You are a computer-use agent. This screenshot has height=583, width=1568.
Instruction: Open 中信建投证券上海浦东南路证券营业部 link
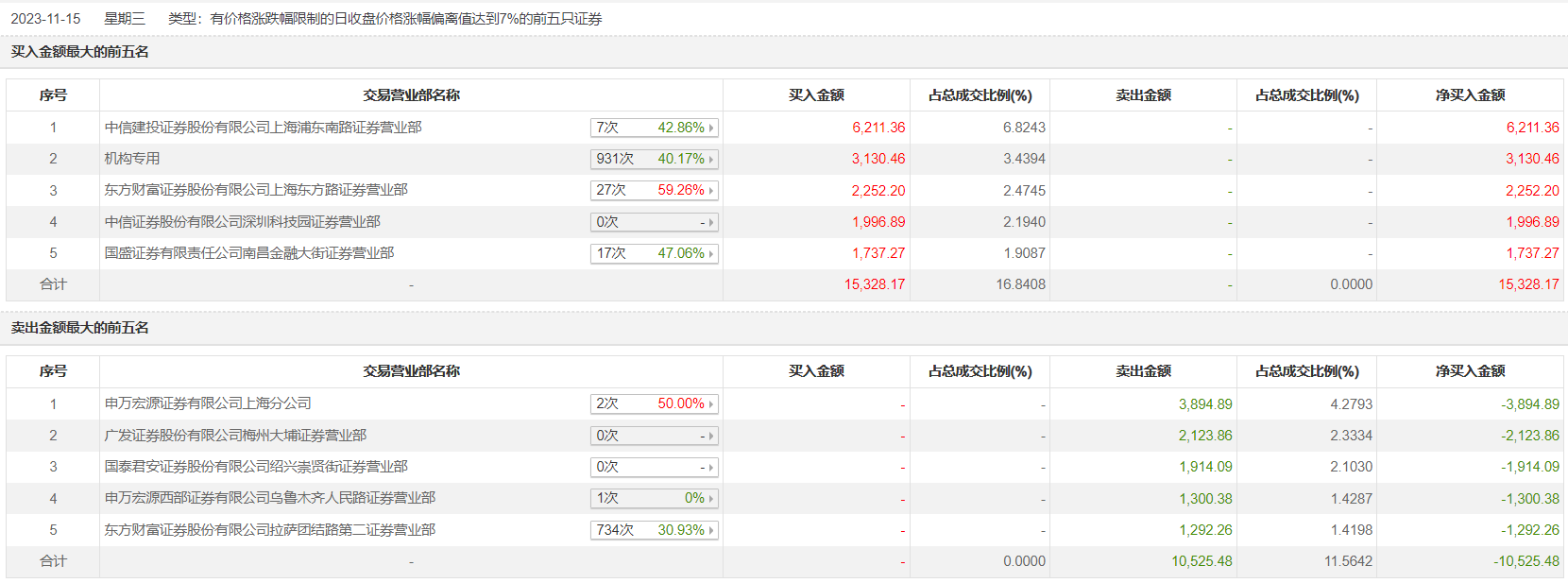(263, 128)
